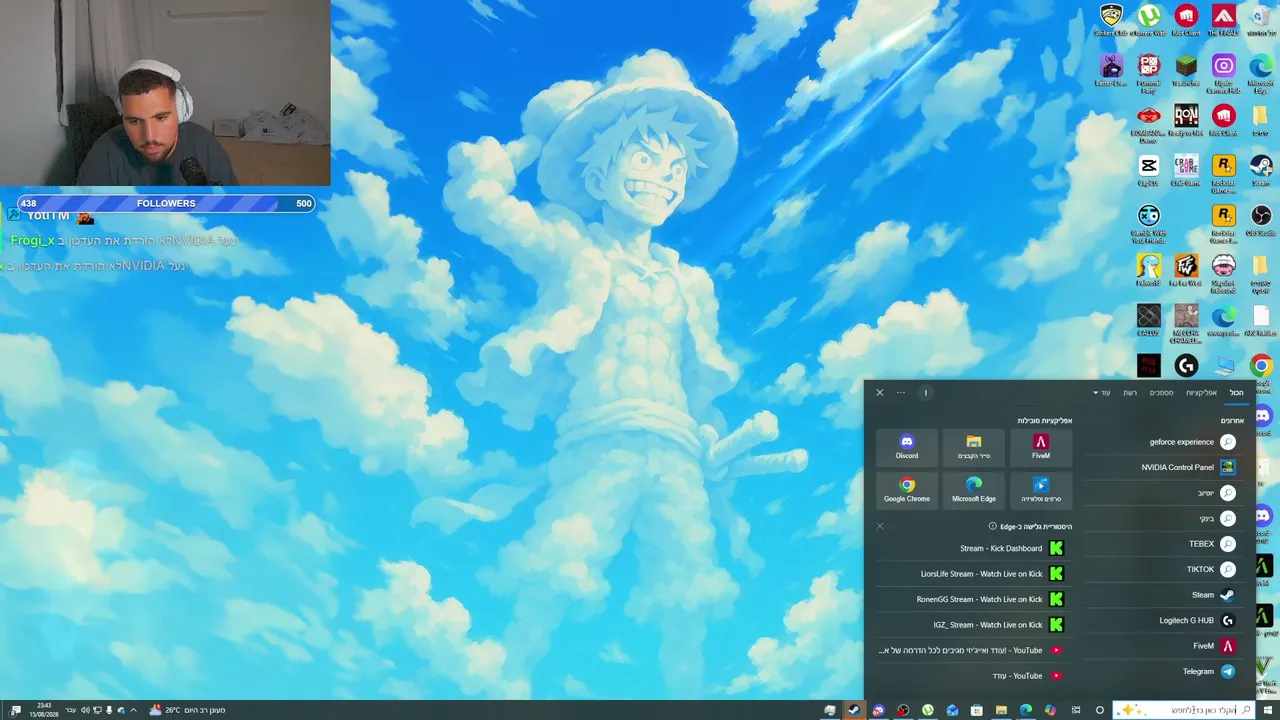This screenshot has width=1280, height=720.
Task: Open Discord from the top apps tiles
Action: point(907,447)
